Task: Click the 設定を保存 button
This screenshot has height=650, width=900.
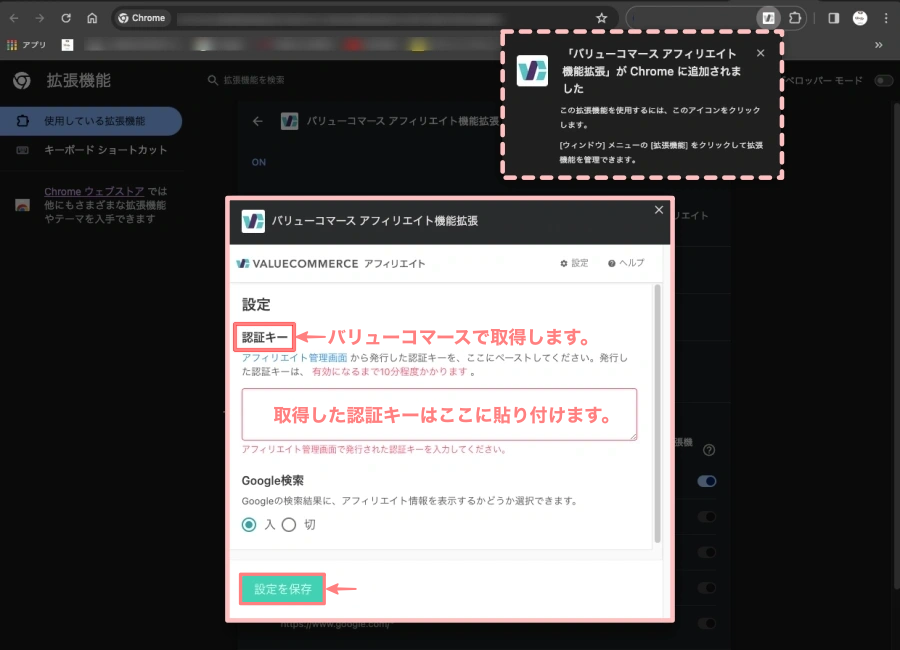Action: pos(282,589)
